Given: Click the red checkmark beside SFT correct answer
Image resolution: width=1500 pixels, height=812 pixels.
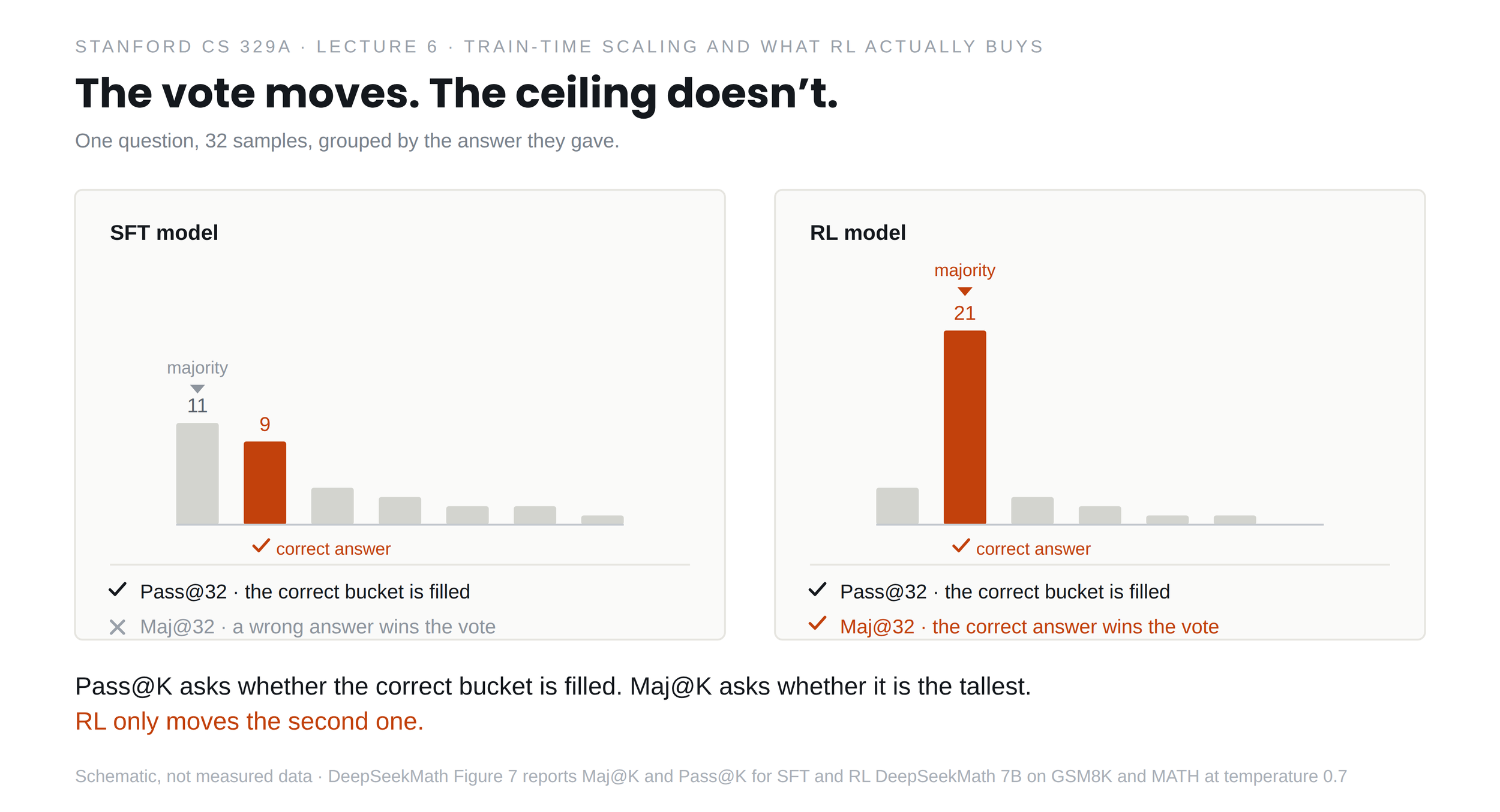Looking at the screenshot, I should point(261,545).
